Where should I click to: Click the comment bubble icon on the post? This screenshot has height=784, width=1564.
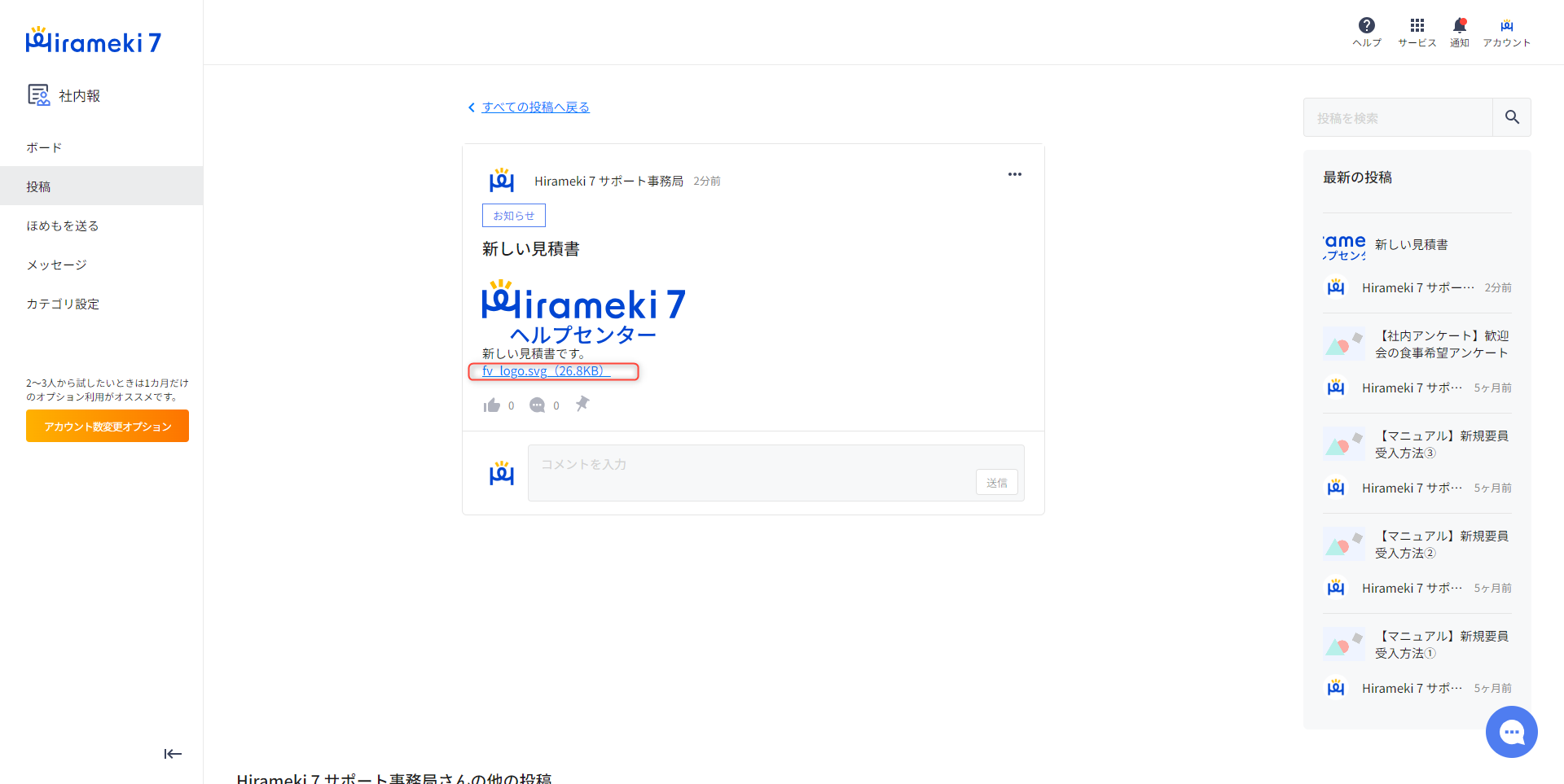point(537,405)
